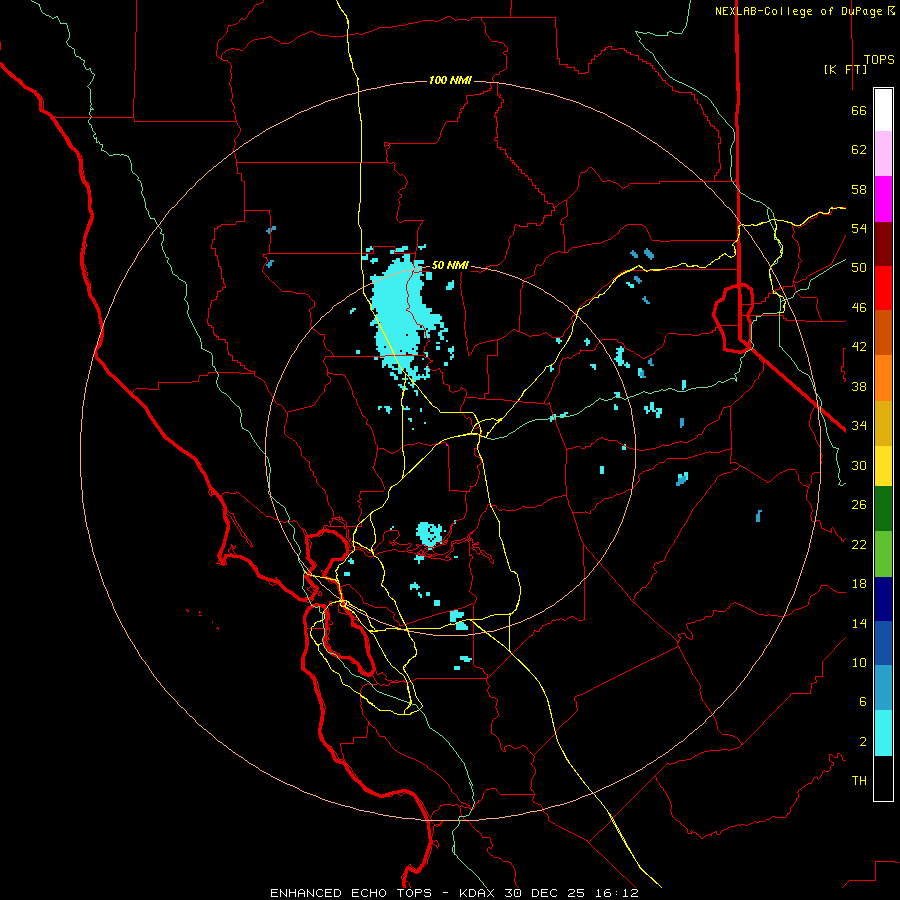Click the dark orange 46 kft legend swatch
This screenshot has height=900, width=900.
pos(883,332)
